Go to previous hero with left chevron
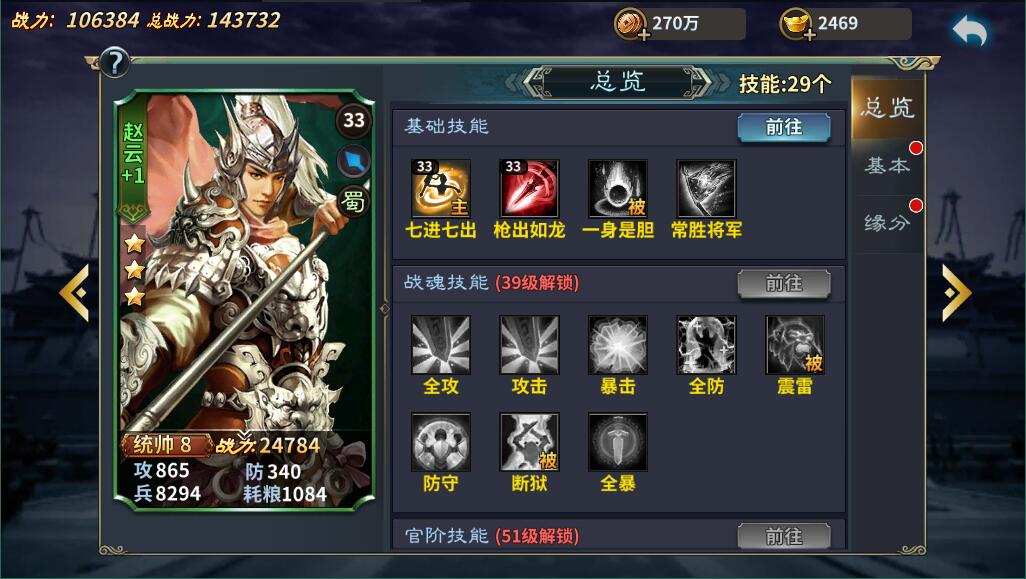The image size is (1026, 579). tap(74, 292)
